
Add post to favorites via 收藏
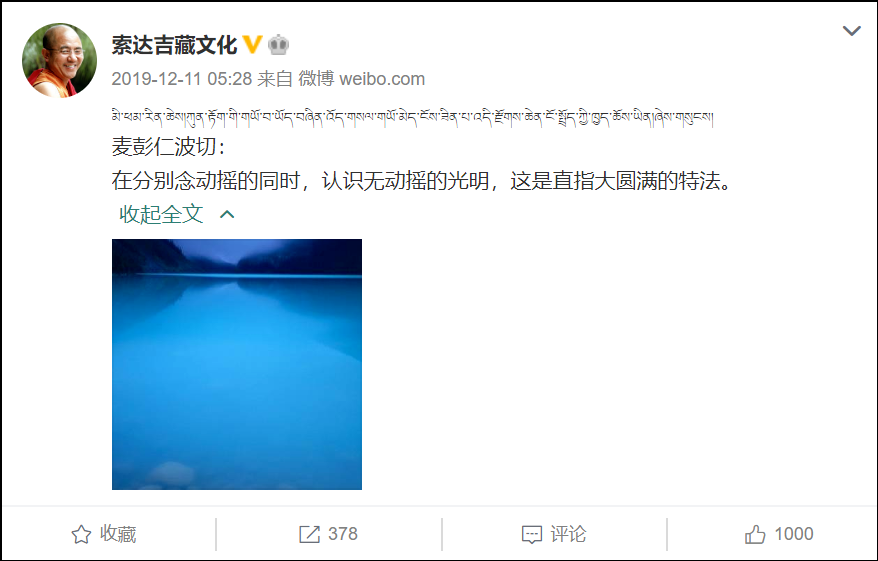(118, 534)
